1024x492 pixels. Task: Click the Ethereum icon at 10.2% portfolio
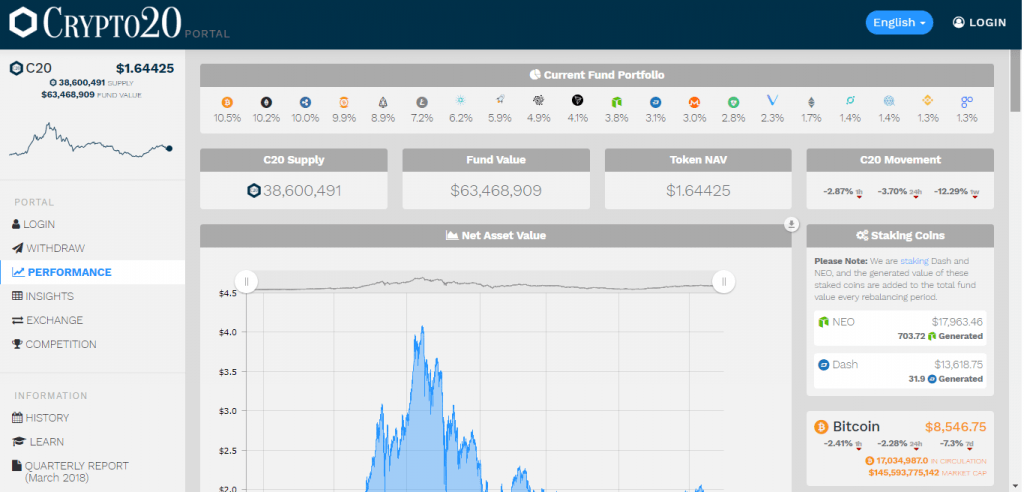[266, 102]
